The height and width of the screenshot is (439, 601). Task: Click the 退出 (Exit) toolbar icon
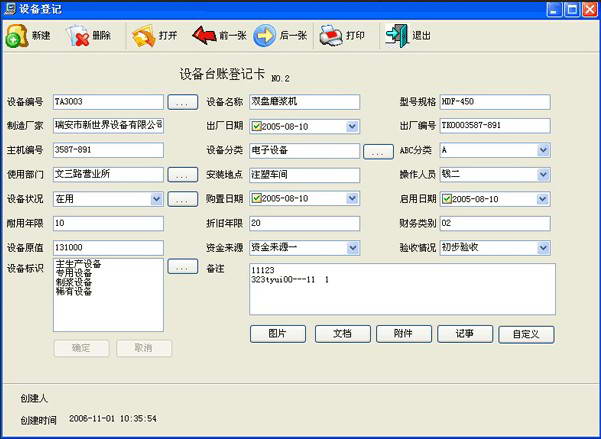pyautogui.click(x=397, y=36)
